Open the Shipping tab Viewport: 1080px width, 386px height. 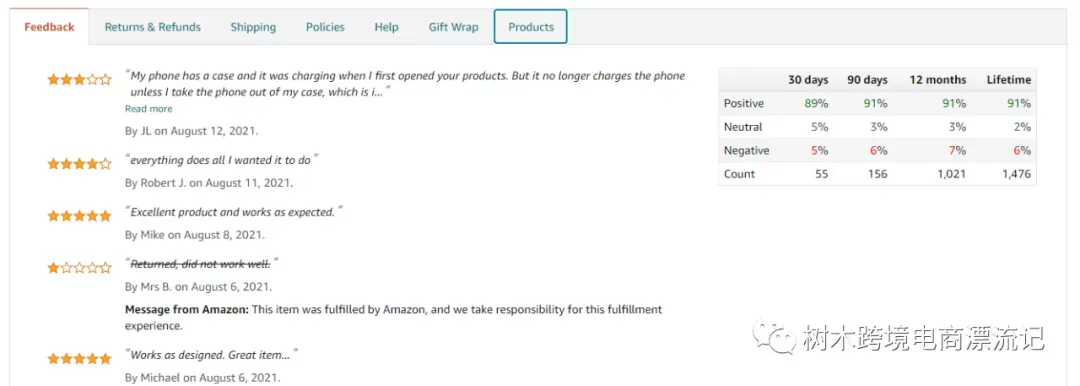point(253,27)
